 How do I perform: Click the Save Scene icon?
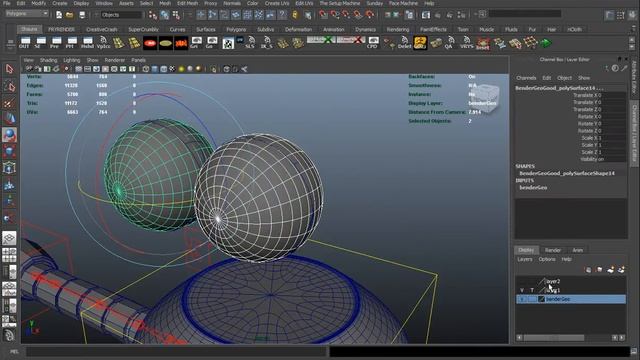pos(82,15)
